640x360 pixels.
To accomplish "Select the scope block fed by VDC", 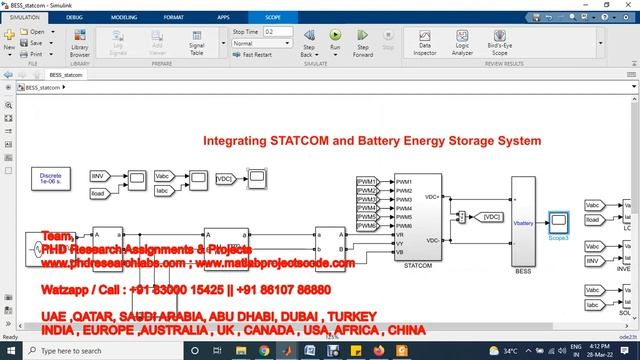I will (257, 179).
